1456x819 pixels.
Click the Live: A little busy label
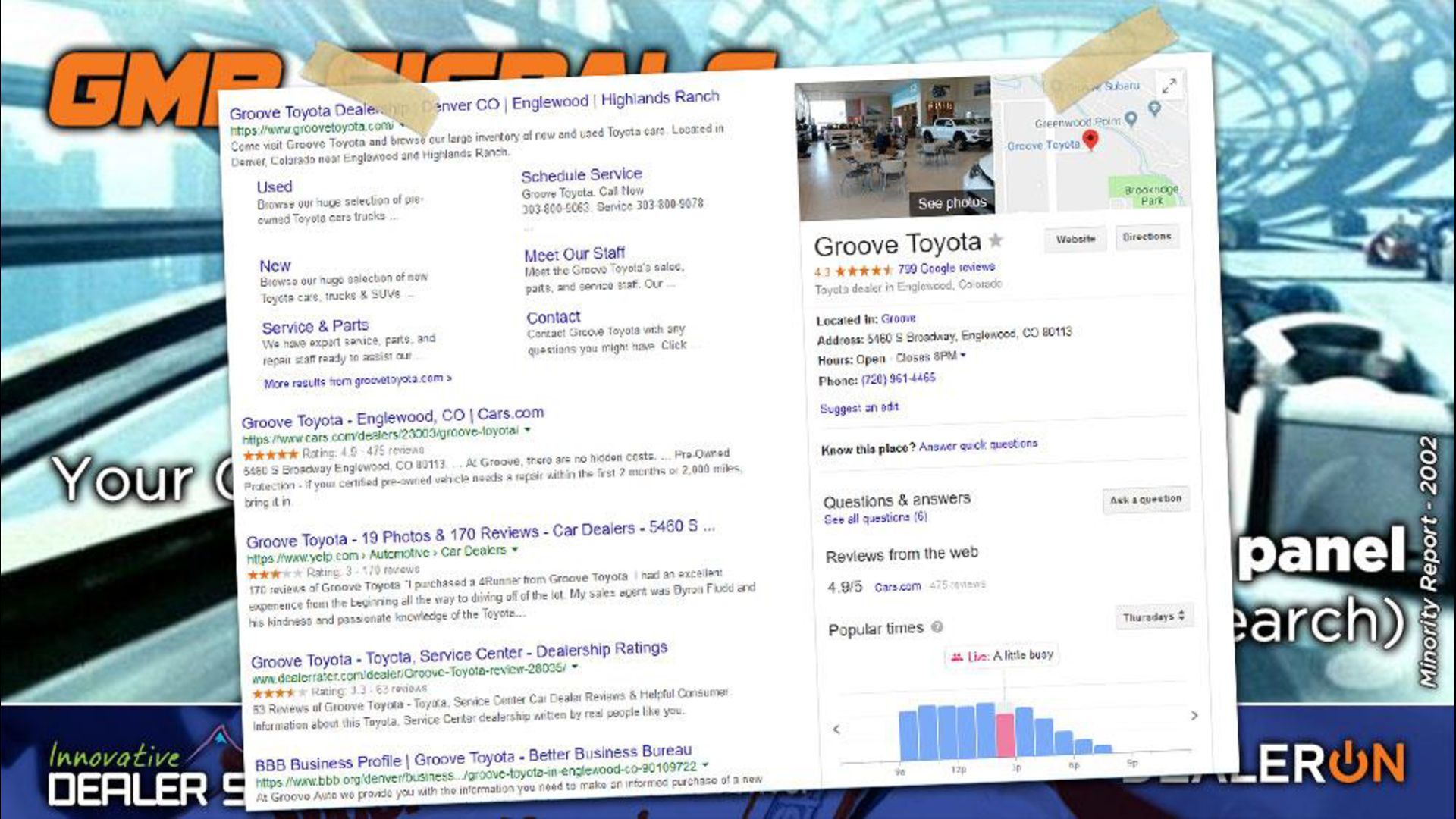[x=1002, y=655]
